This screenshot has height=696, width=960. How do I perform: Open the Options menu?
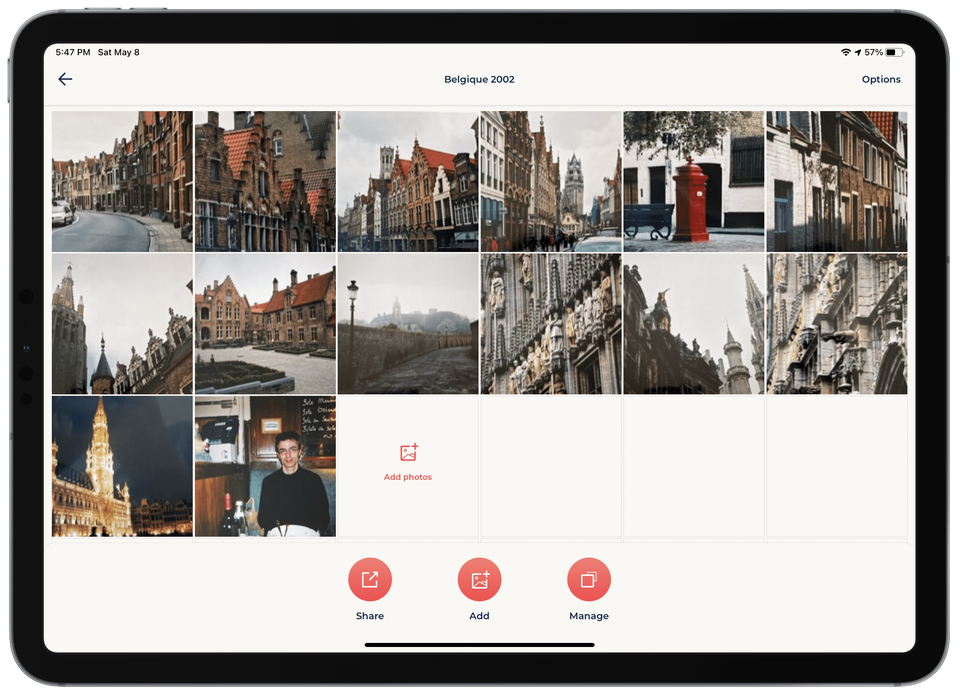coord(881,79)
